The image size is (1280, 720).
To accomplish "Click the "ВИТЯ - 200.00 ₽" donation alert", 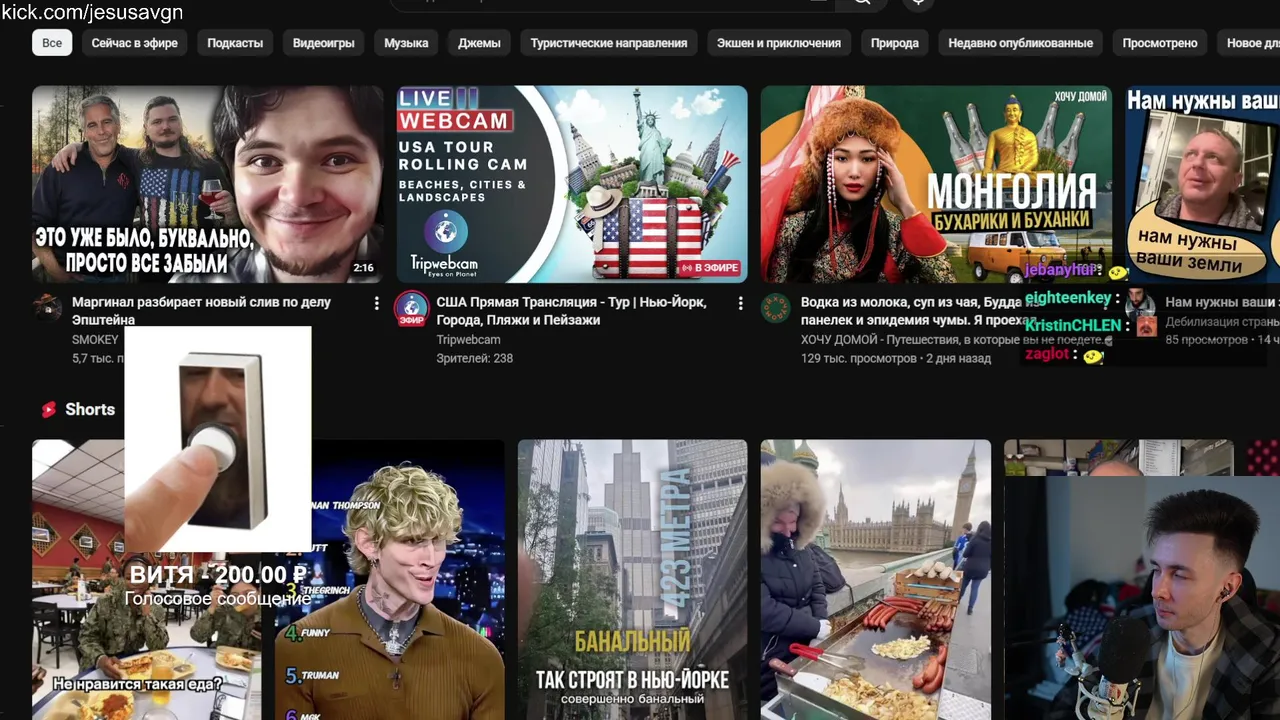I will click(x=218, y=575).
